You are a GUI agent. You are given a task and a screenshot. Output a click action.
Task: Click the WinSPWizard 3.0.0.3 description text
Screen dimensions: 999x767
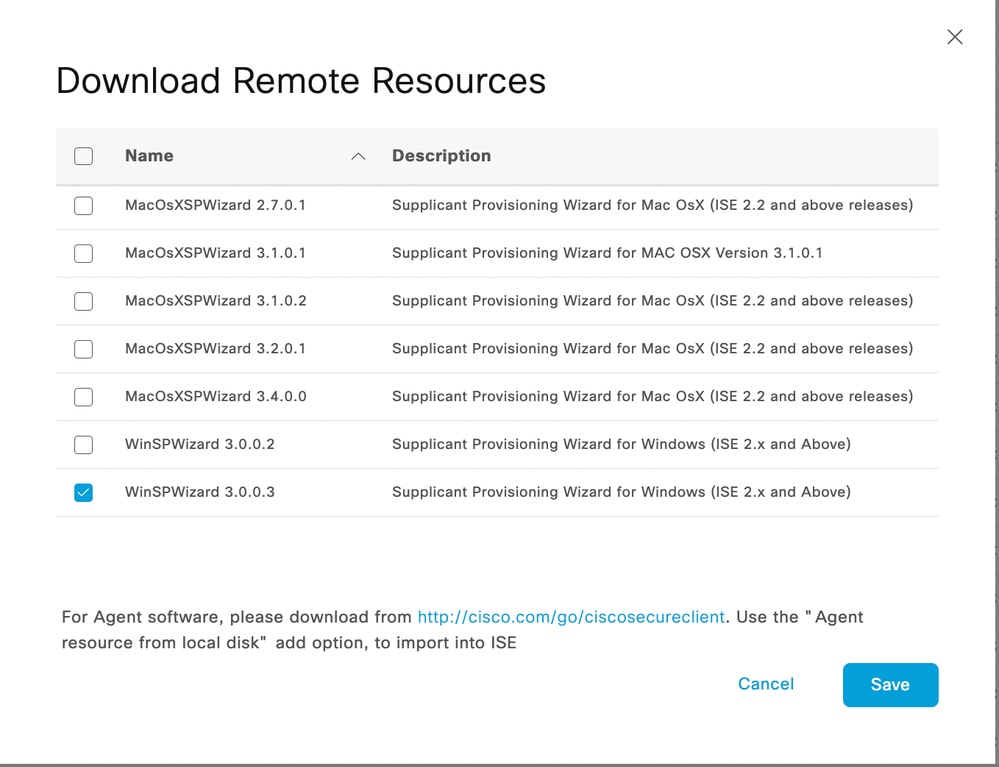pos(621,492)
